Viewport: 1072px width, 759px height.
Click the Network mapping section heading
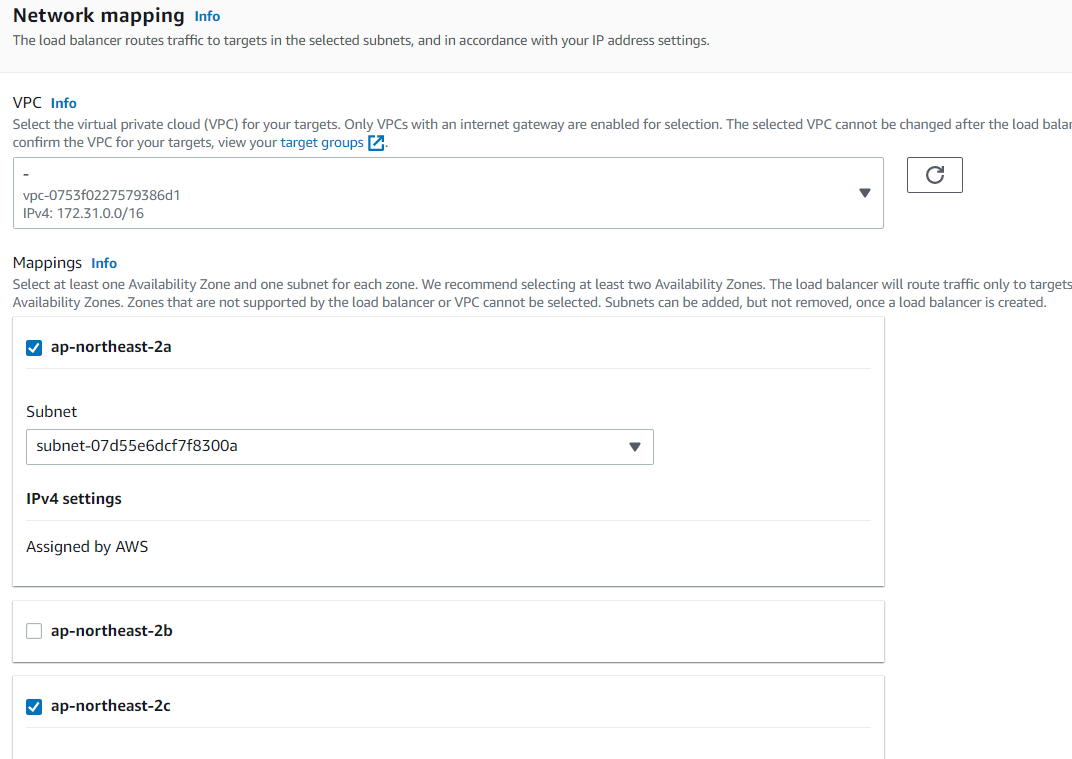pyautogui.click(x=98, y=15)
